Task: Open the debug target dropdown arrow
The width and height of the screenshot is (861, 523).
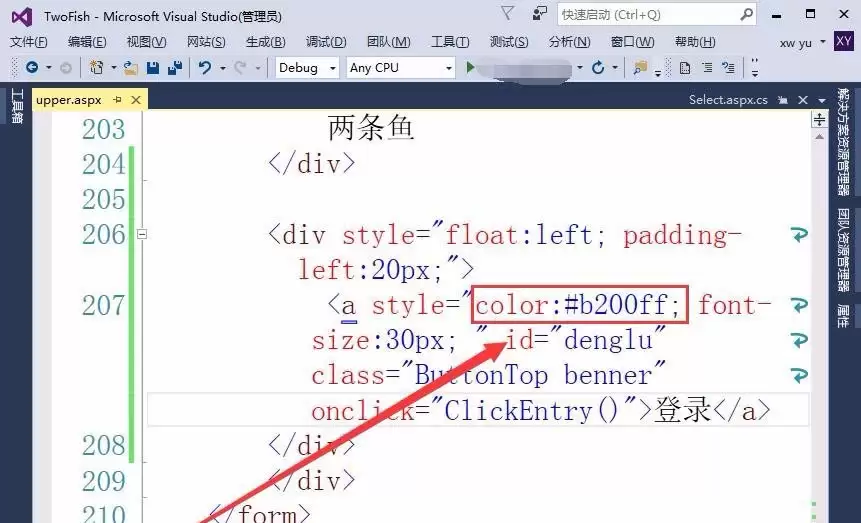Action: tap(579, 68)
